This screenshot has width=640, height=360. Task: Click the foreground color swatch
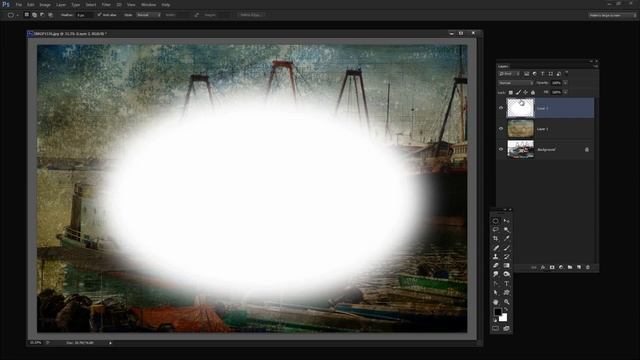[x=498, y=312]
